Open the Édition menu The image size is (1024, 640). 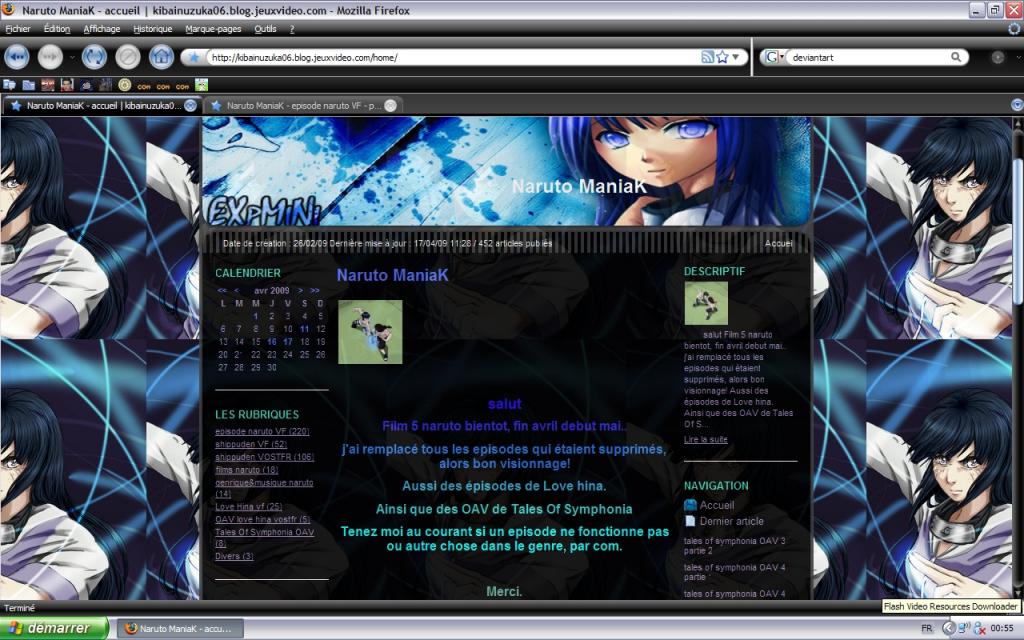(57, 29)
